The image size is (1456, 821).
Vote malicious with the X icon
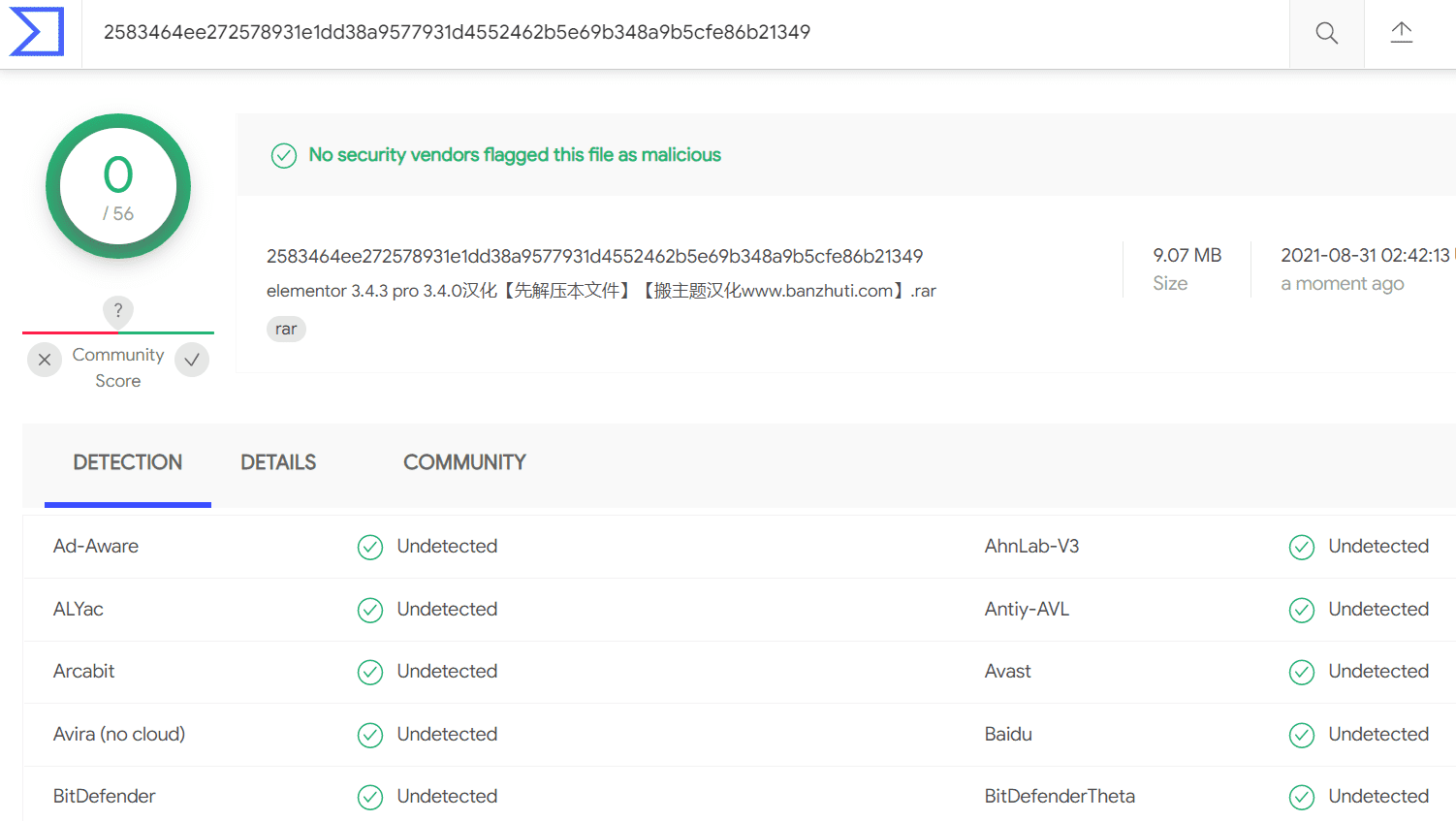(45, 360)
